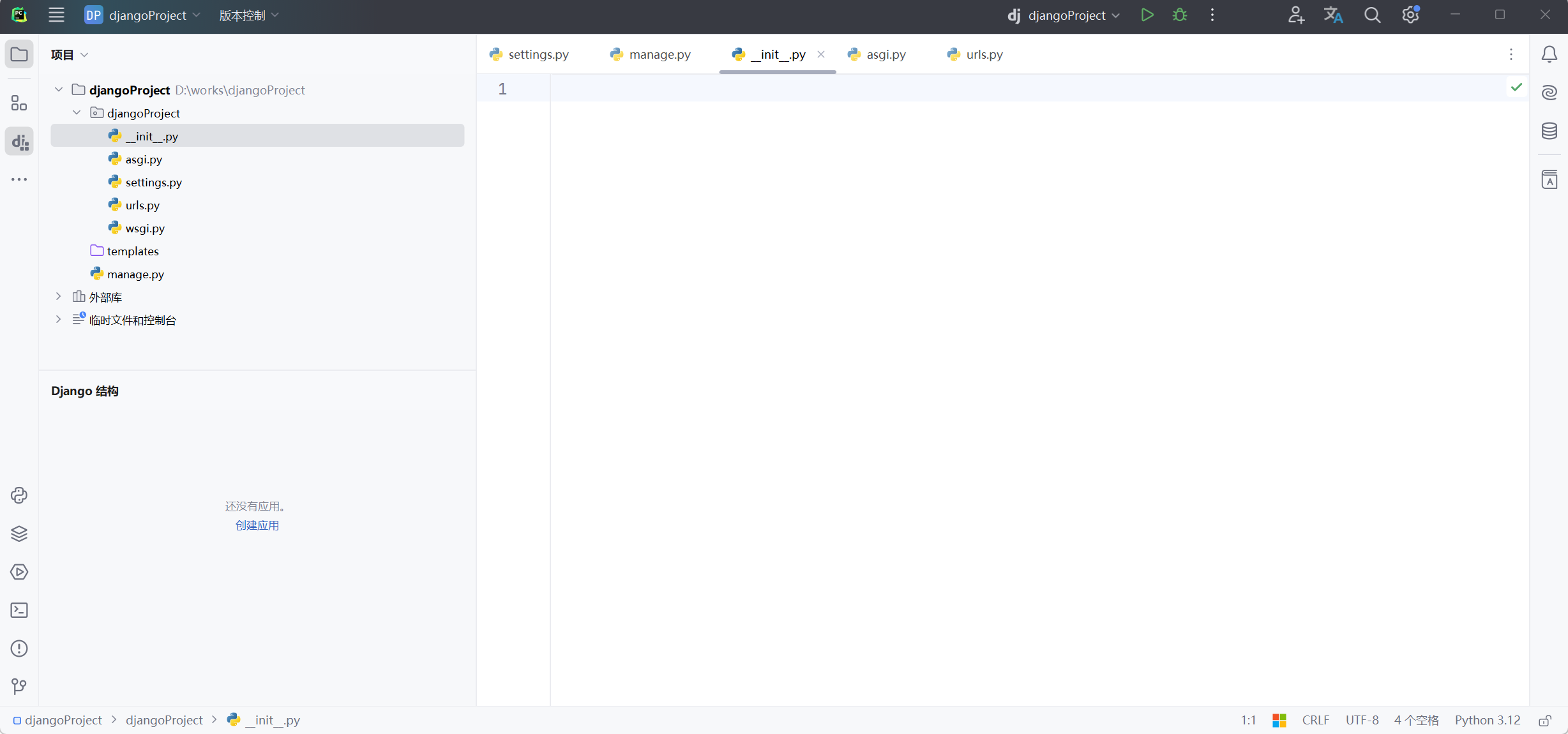Open the AI Assistant spiral icon

1549,93
